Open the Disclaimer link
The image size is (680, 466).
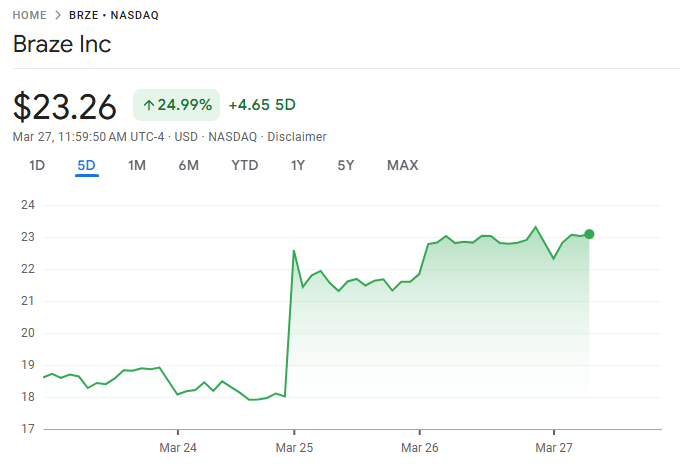(x=297, y=137)
